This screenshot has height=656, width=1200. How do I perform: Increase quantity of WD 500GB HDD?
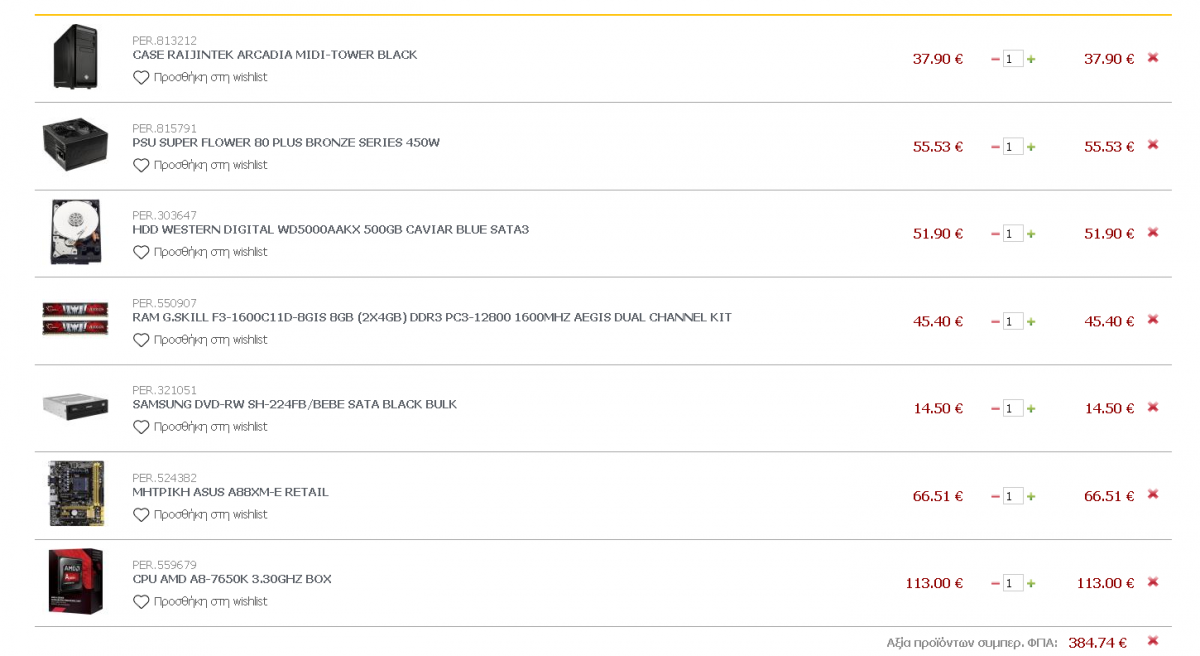point(1031,234)
